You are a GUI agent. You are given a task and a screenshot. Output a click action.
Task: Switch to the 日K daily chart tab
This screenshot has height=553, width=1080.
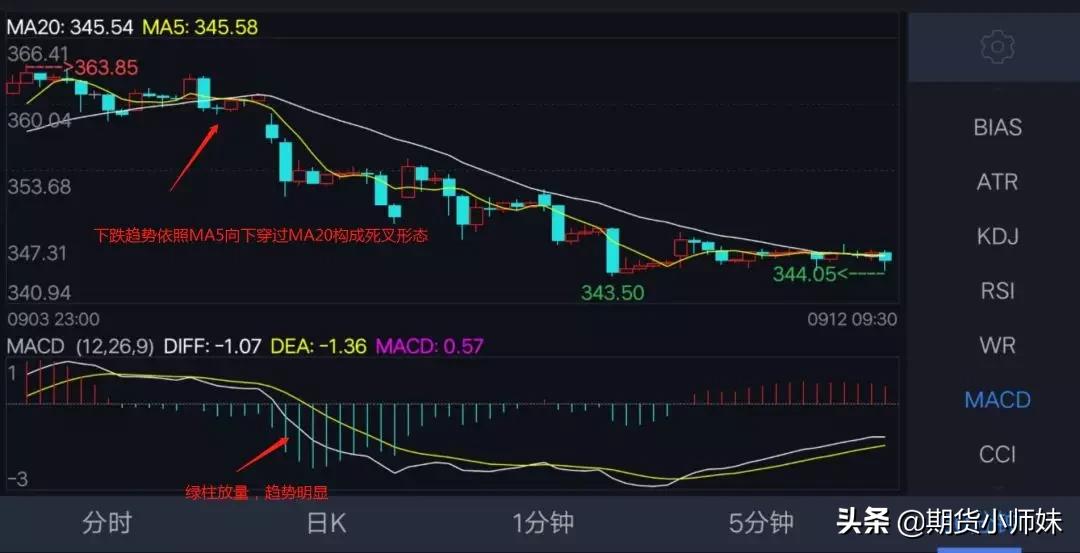point(326,523)
